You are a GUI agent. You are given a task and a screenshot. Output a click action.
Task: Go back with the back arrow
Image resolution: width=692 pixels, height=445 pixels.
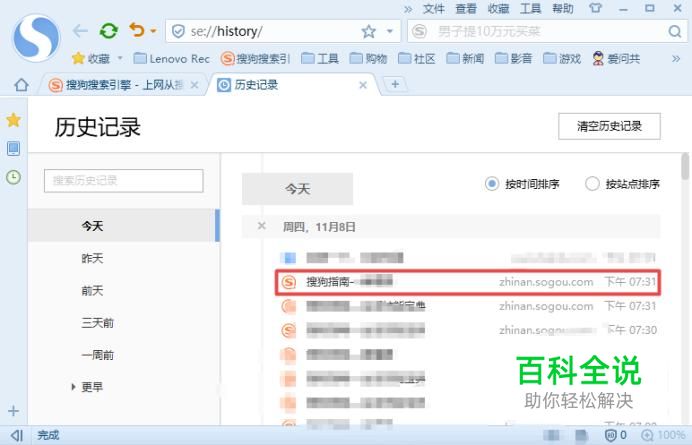click(80, 31)
